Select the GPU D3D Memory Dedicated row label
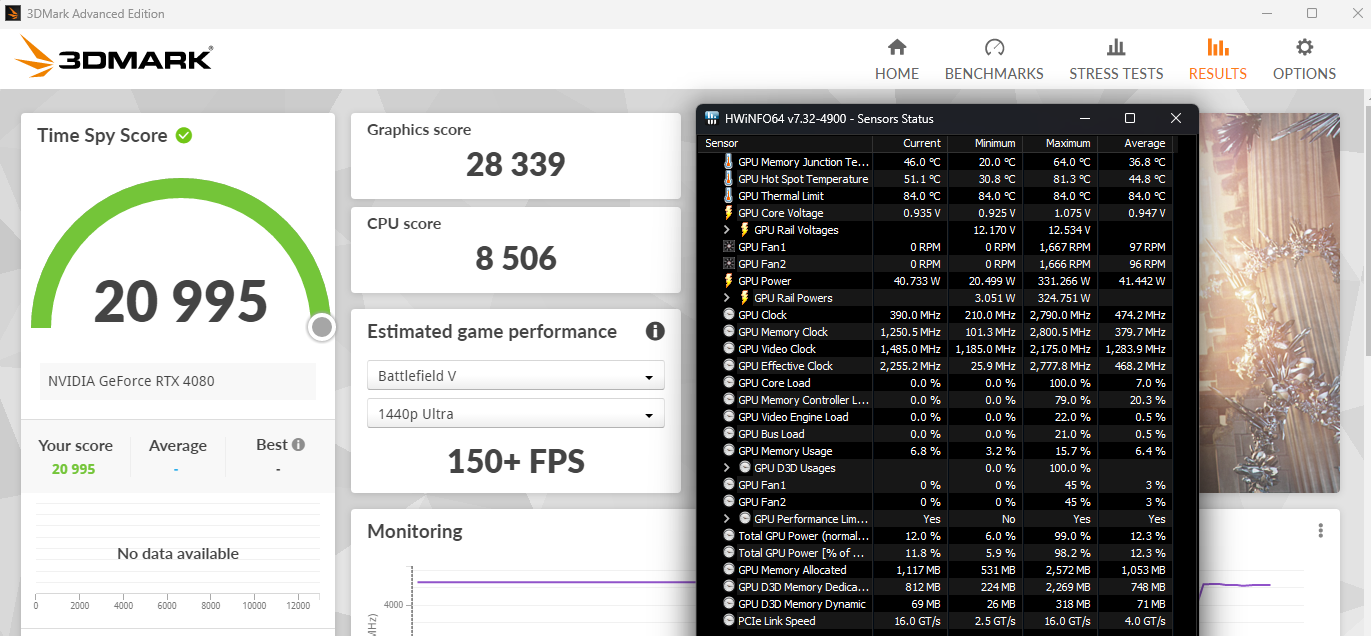 click(x=804, y=587)
